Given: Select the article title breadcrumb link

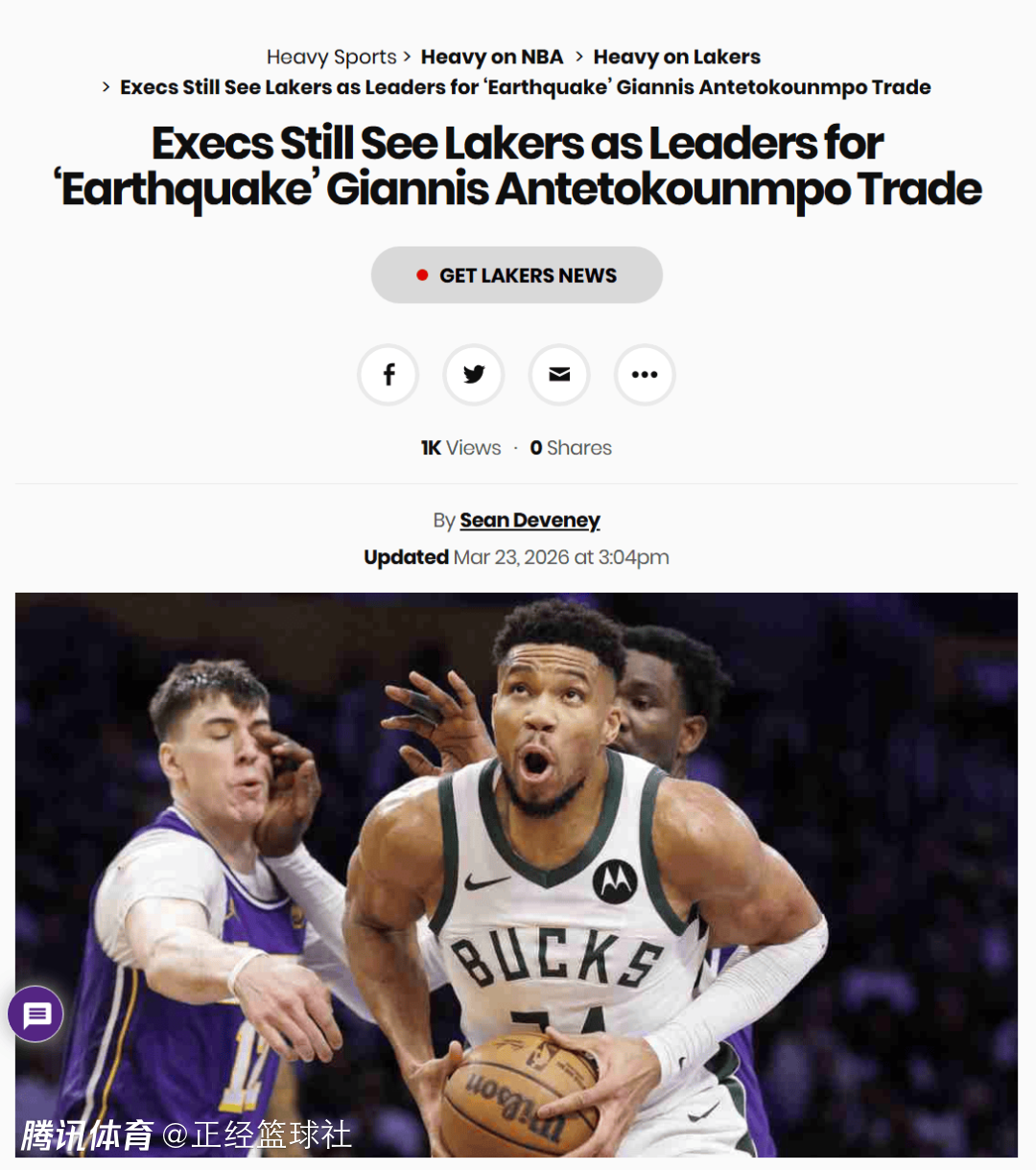Looking at the screenshot, I should pos(525,87).
